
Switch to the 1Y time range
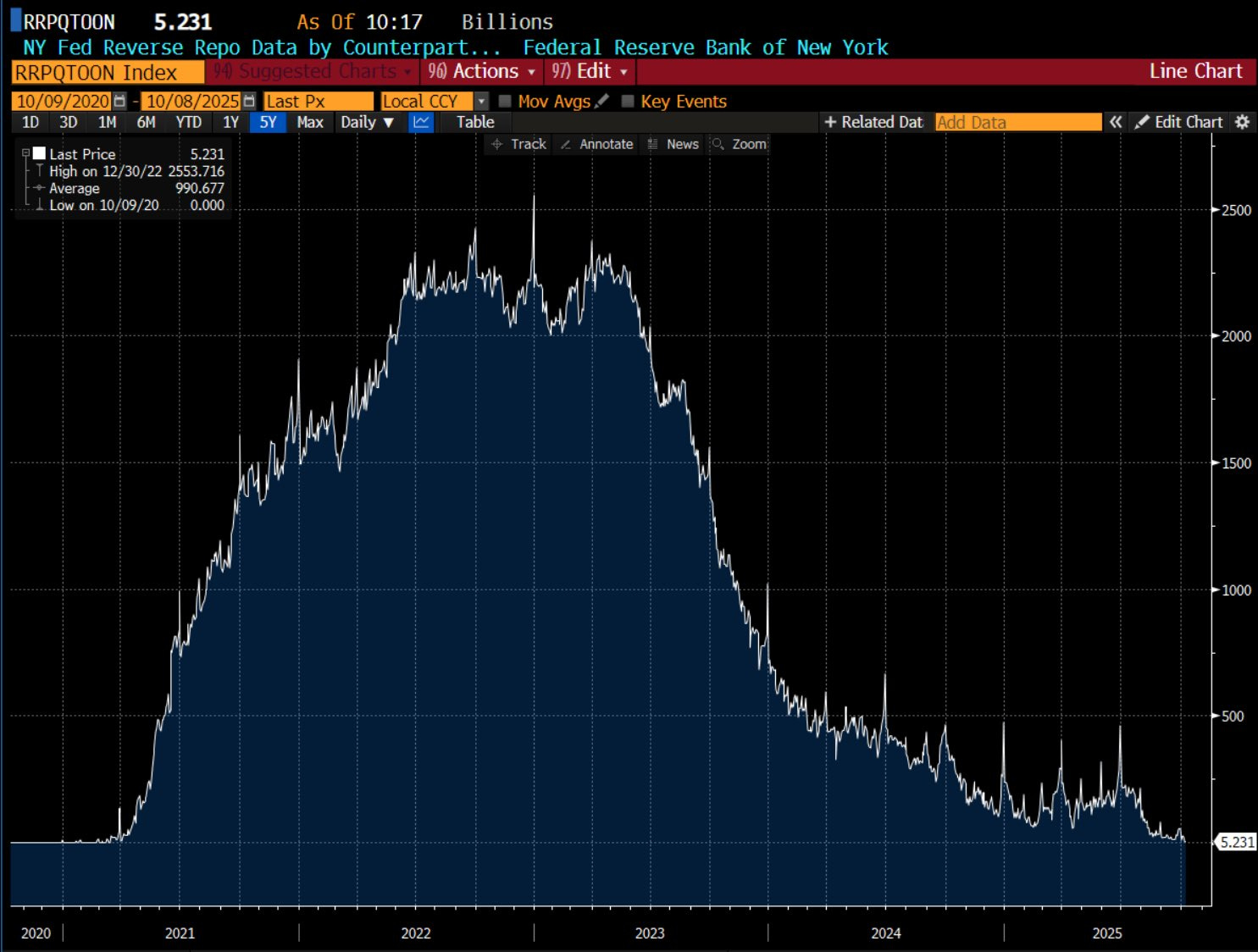pos(230,123)
